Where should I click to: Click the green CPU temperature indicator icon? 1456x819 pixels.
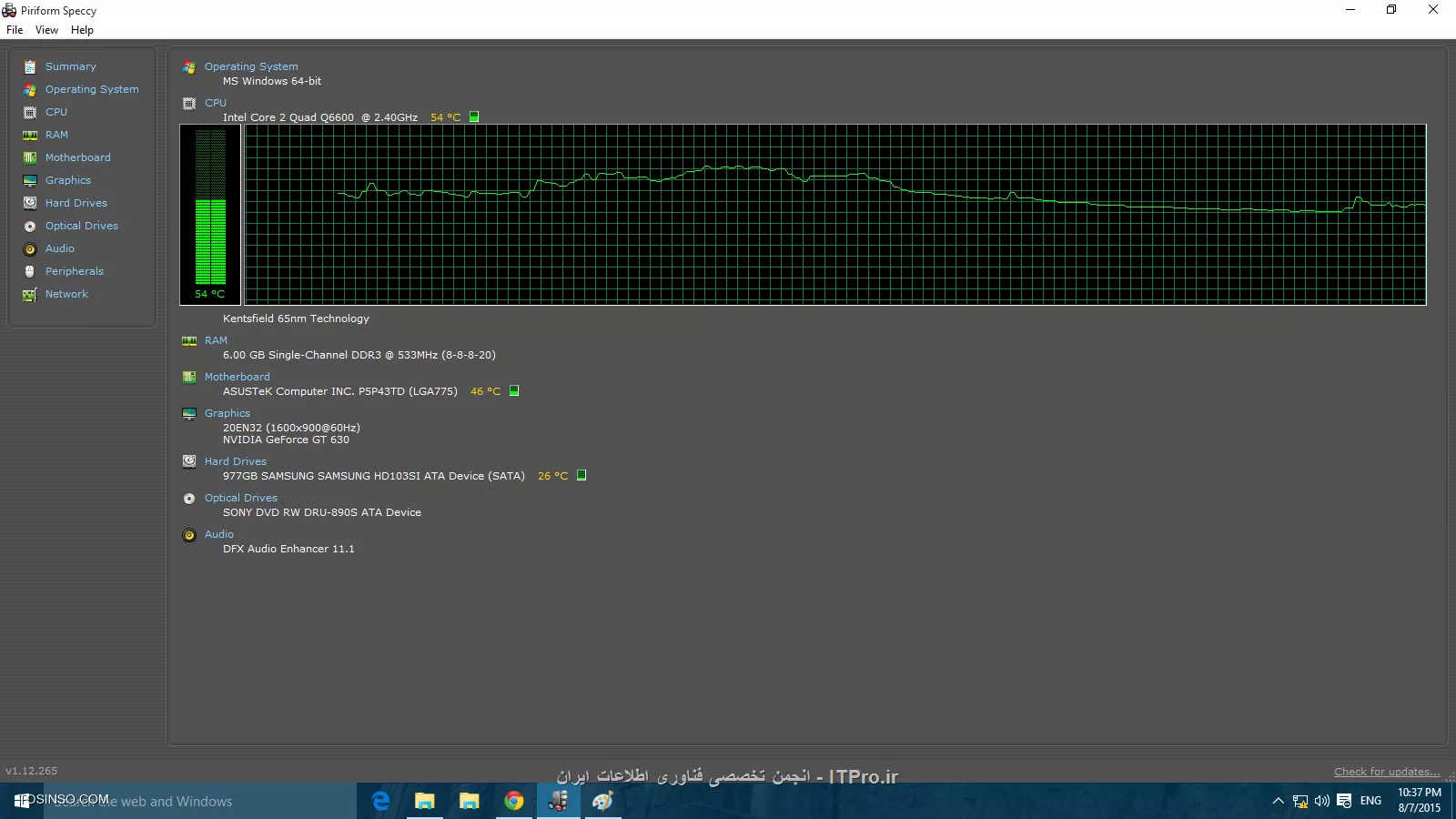click(x=474, y=116)
